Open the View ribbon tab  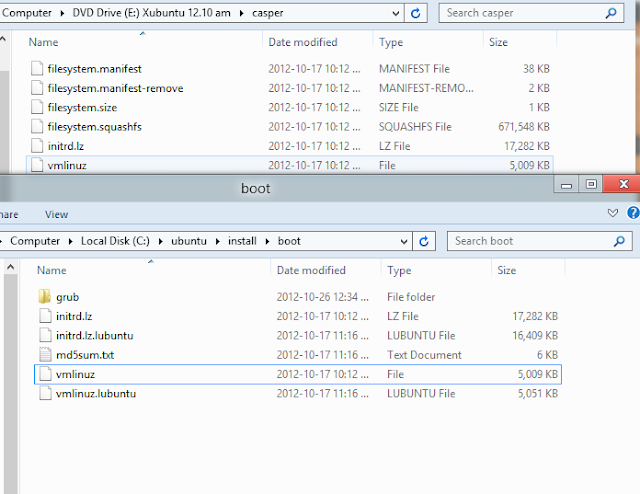coord(56,215)
